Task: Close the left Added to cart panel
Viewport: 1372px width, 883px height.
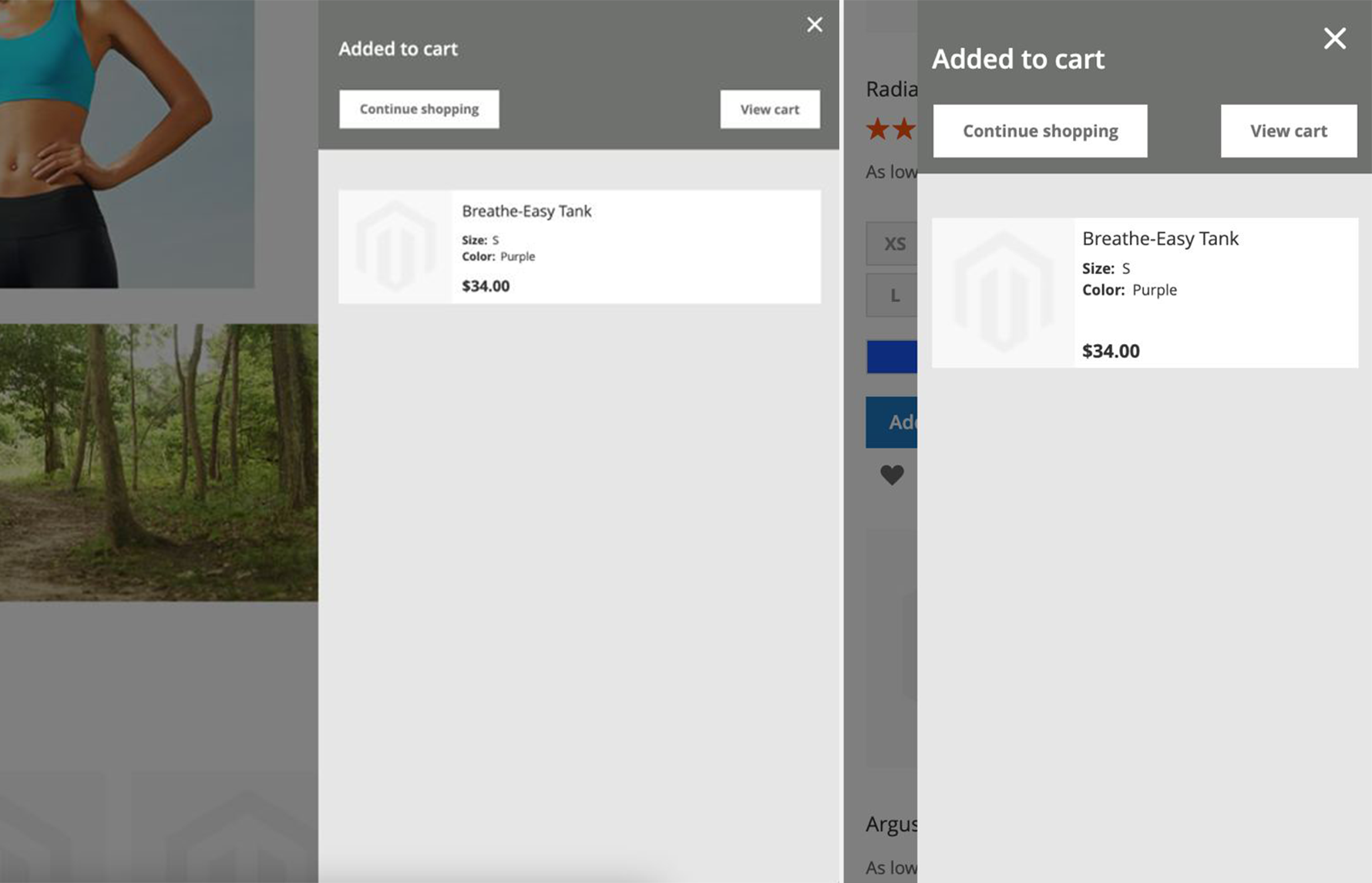Action: pos(815,25)
